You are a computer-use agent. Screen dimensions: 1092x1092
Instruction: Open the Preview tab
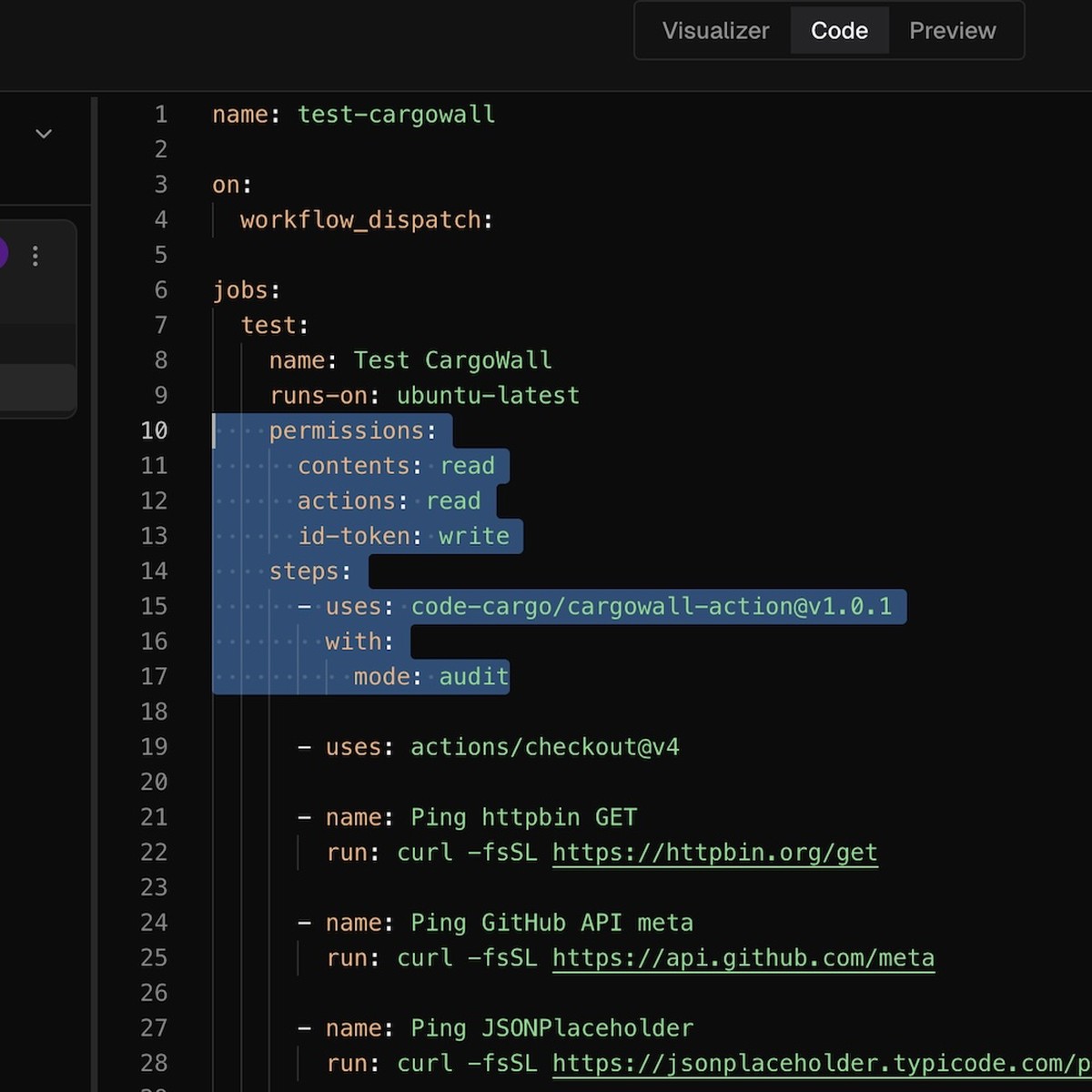[952, 31]
